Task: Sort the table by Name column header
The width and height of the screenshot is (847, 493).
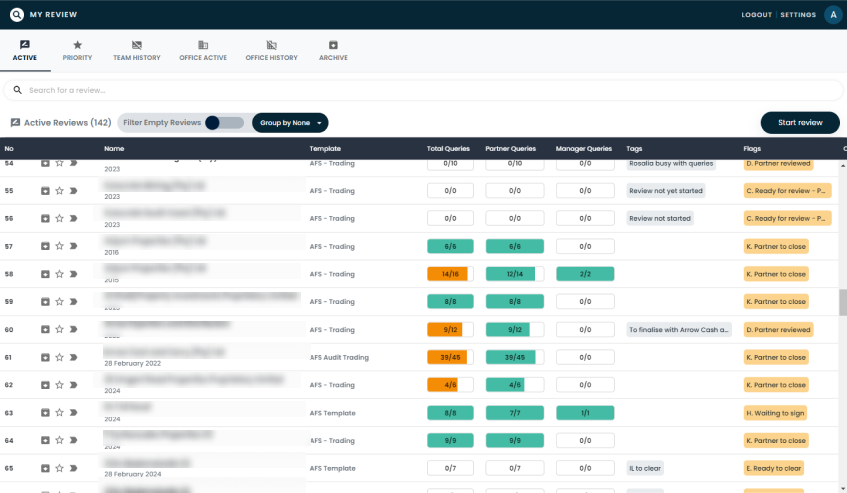Action: point(113,149)
